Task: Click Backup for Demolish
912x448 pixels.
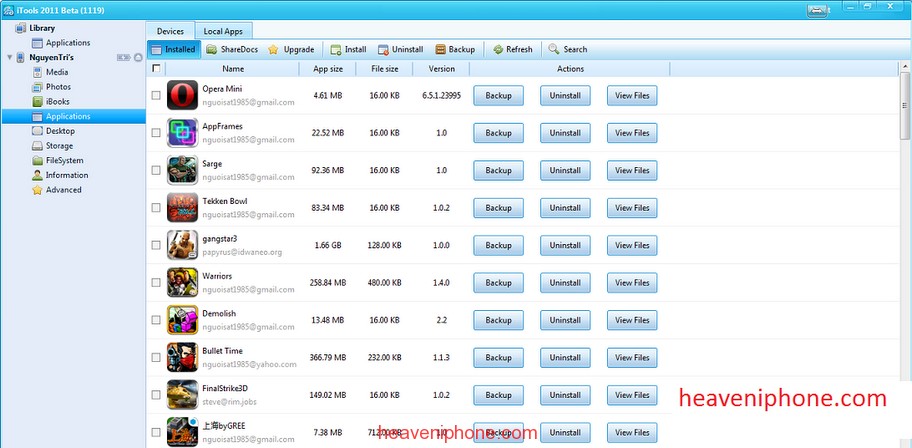Action: pos(498,320)
